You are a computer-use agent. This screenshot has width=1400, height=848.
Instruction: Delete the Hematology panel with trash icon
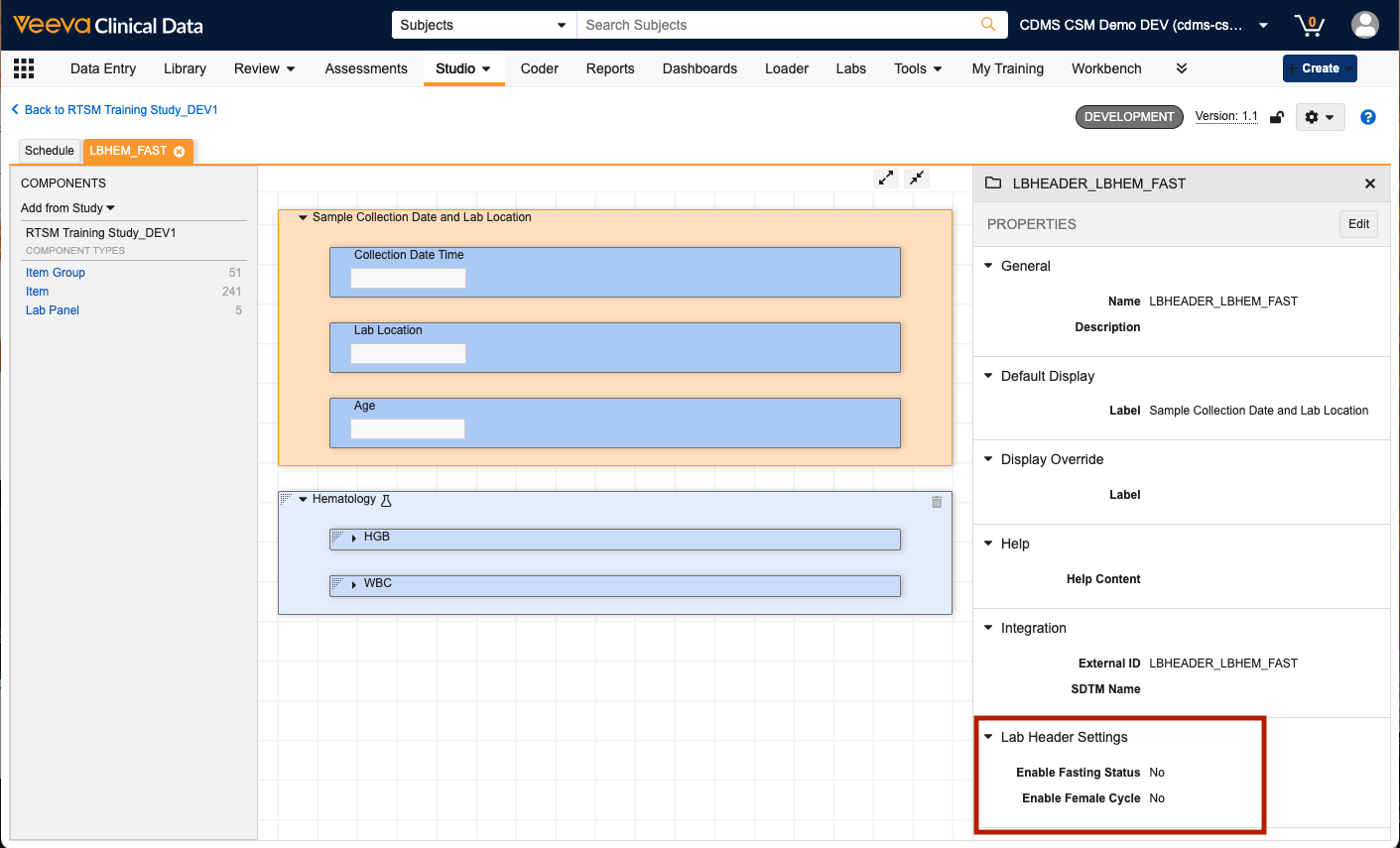tap(937, 502)
